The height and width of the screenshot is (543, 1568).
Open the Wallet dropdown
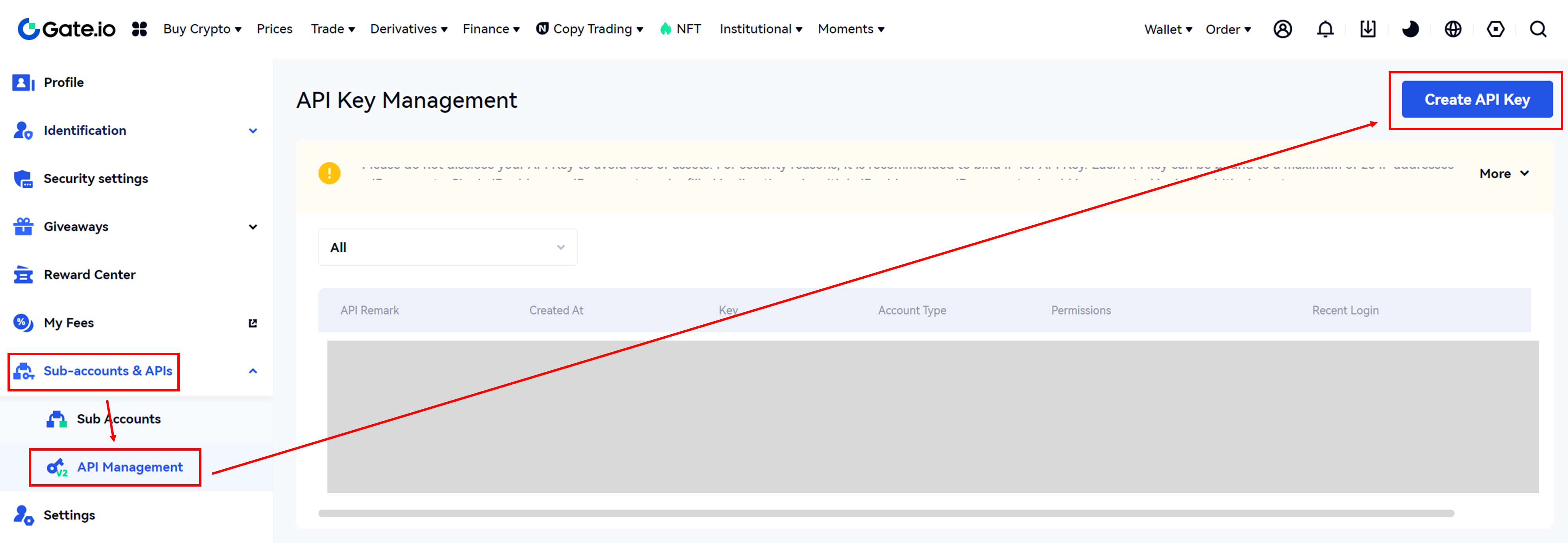pos(1168,29)
